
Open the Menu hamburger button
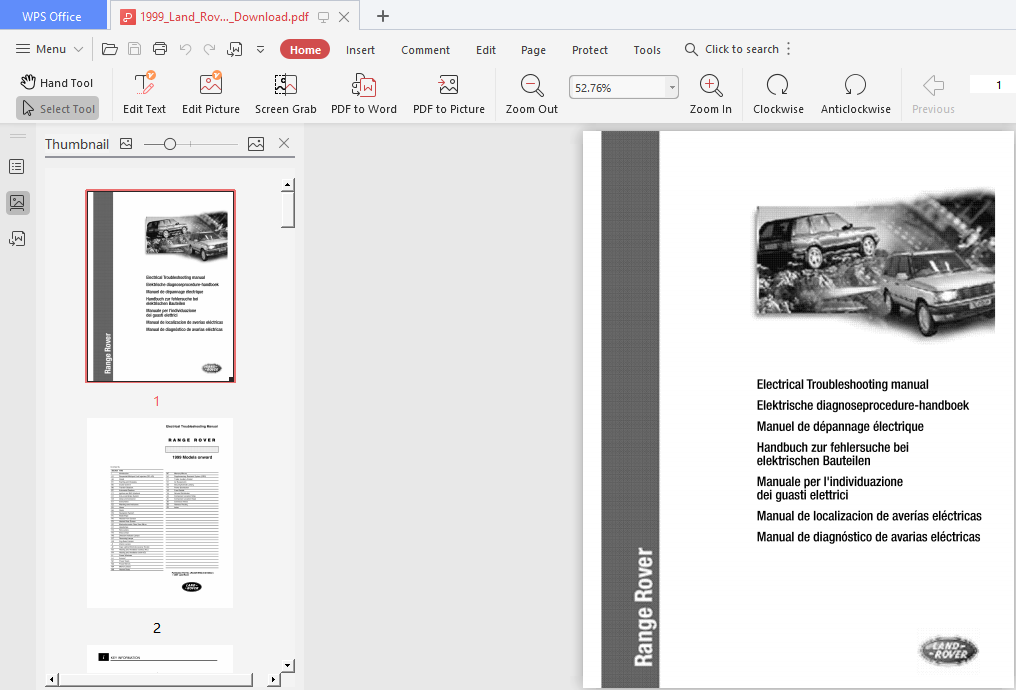pos(49,49)
